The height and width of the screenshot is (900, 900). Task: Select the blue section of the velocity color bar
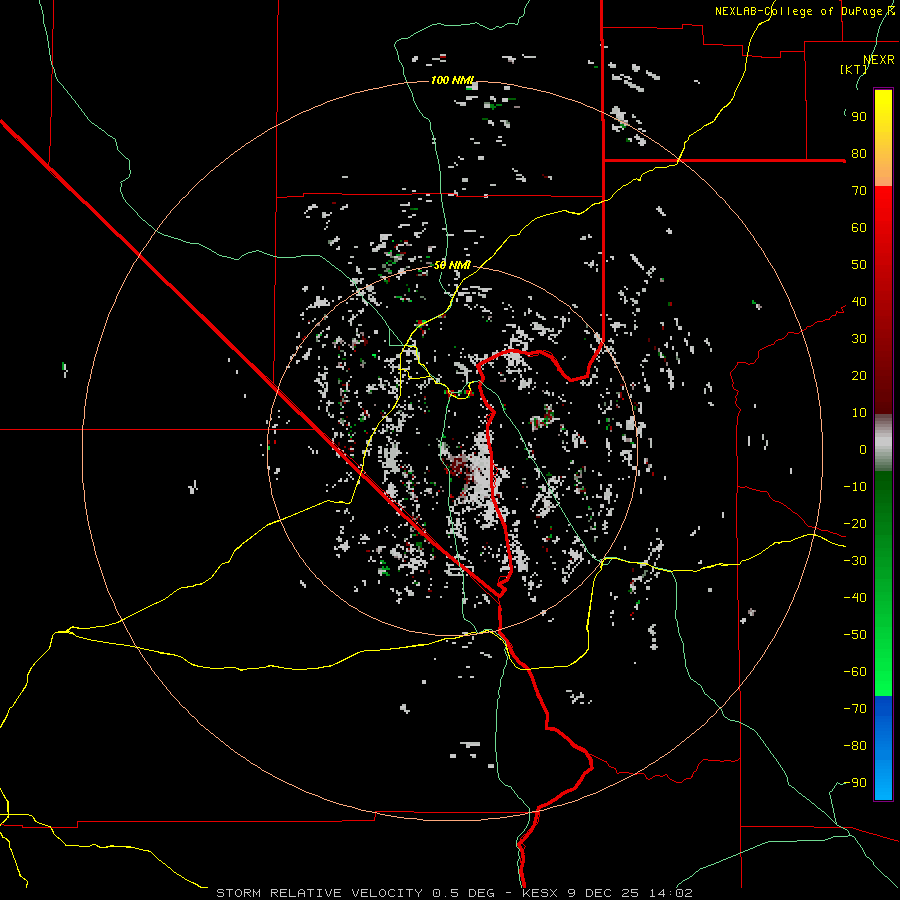883,747
